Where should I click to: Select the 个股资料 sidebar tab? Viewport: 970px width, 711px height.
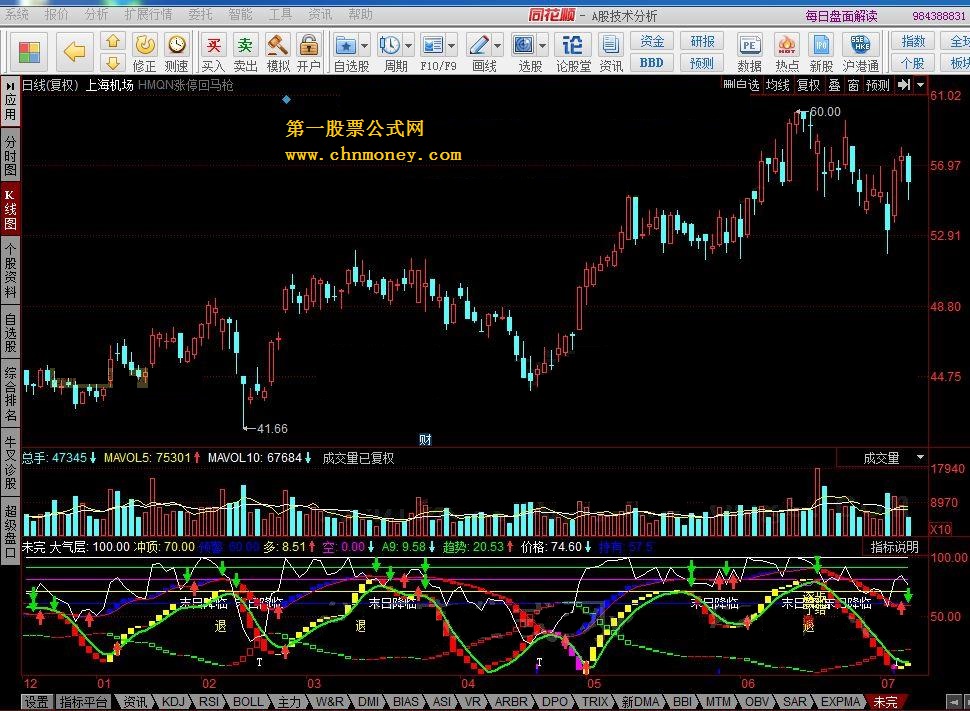click(10, 270)
